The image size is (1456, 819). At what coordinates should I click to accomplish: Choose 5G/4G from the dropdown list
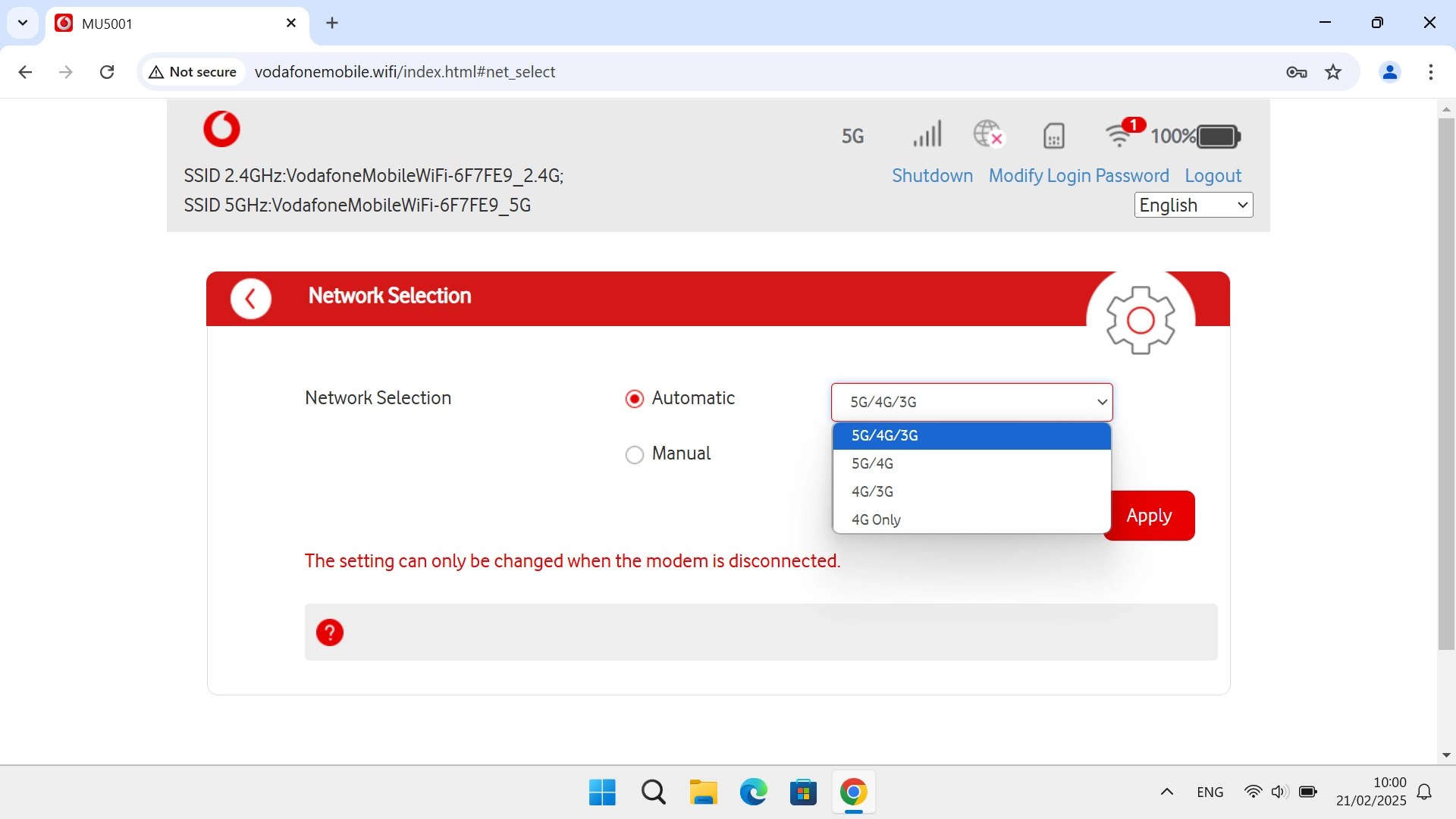[x=872, y=463]
